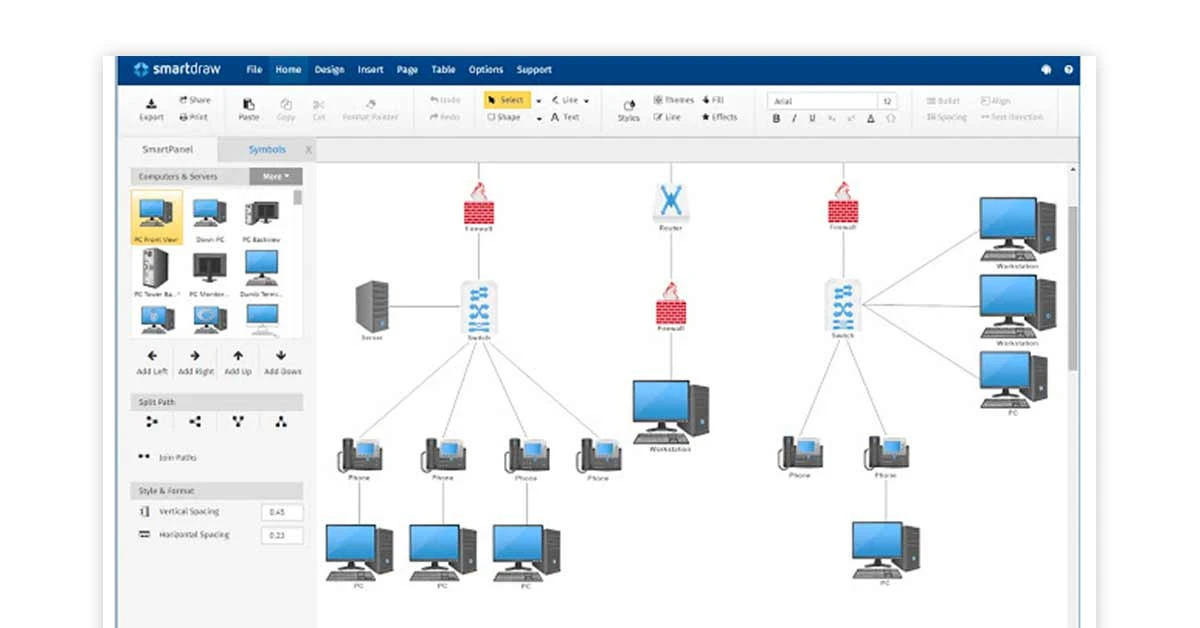Toggle italic text formatting
Viewport: 1200px width, 628px height.
(x=793, y=117)
